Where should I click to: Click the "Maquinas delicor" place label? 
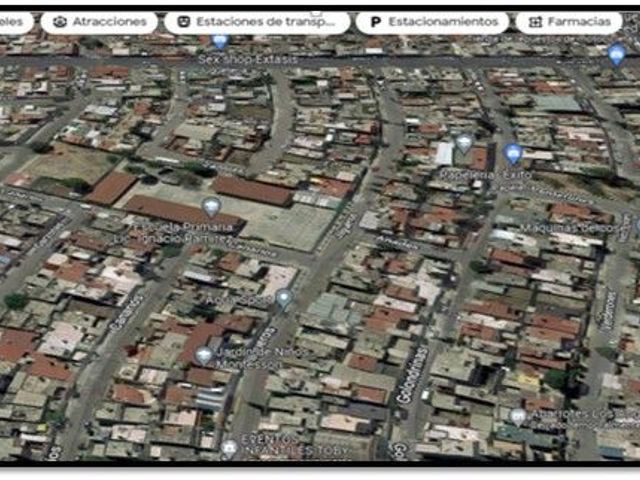click(x=569, y=228)
